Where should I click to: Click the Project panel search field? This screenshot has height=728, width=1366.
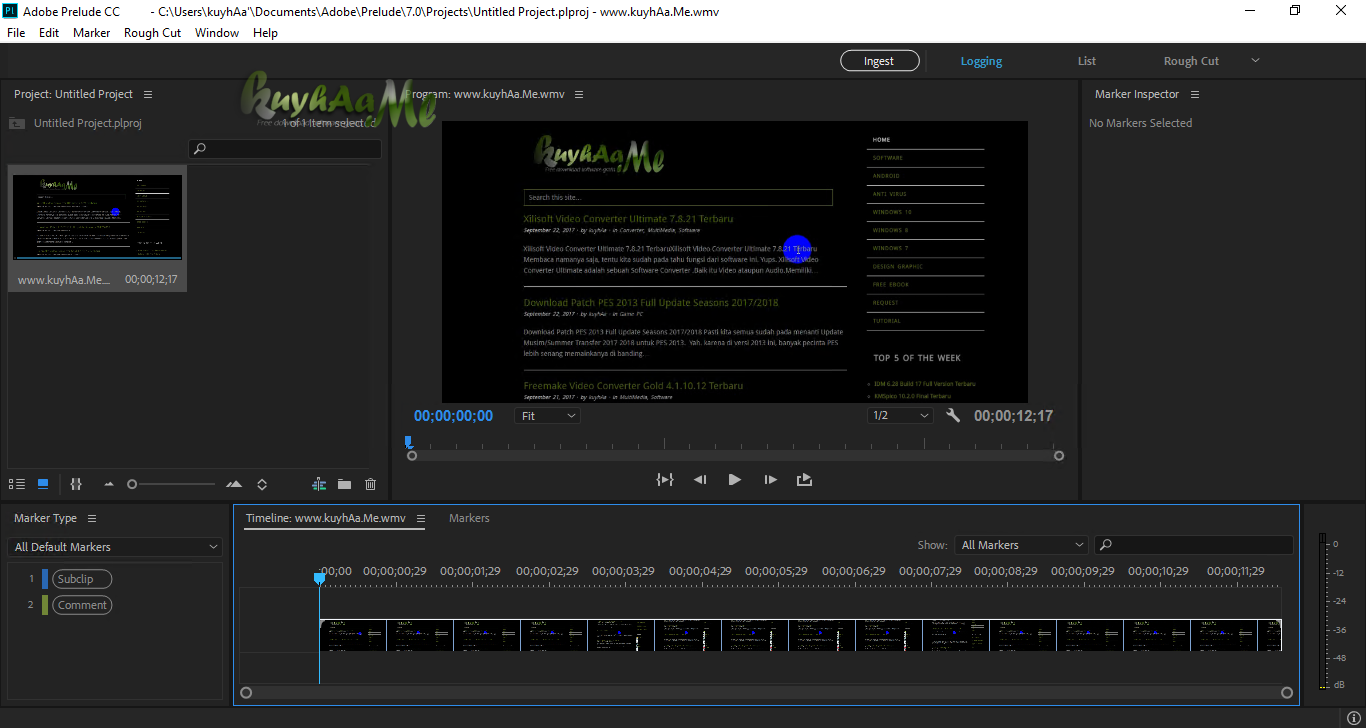coord(285,149)
